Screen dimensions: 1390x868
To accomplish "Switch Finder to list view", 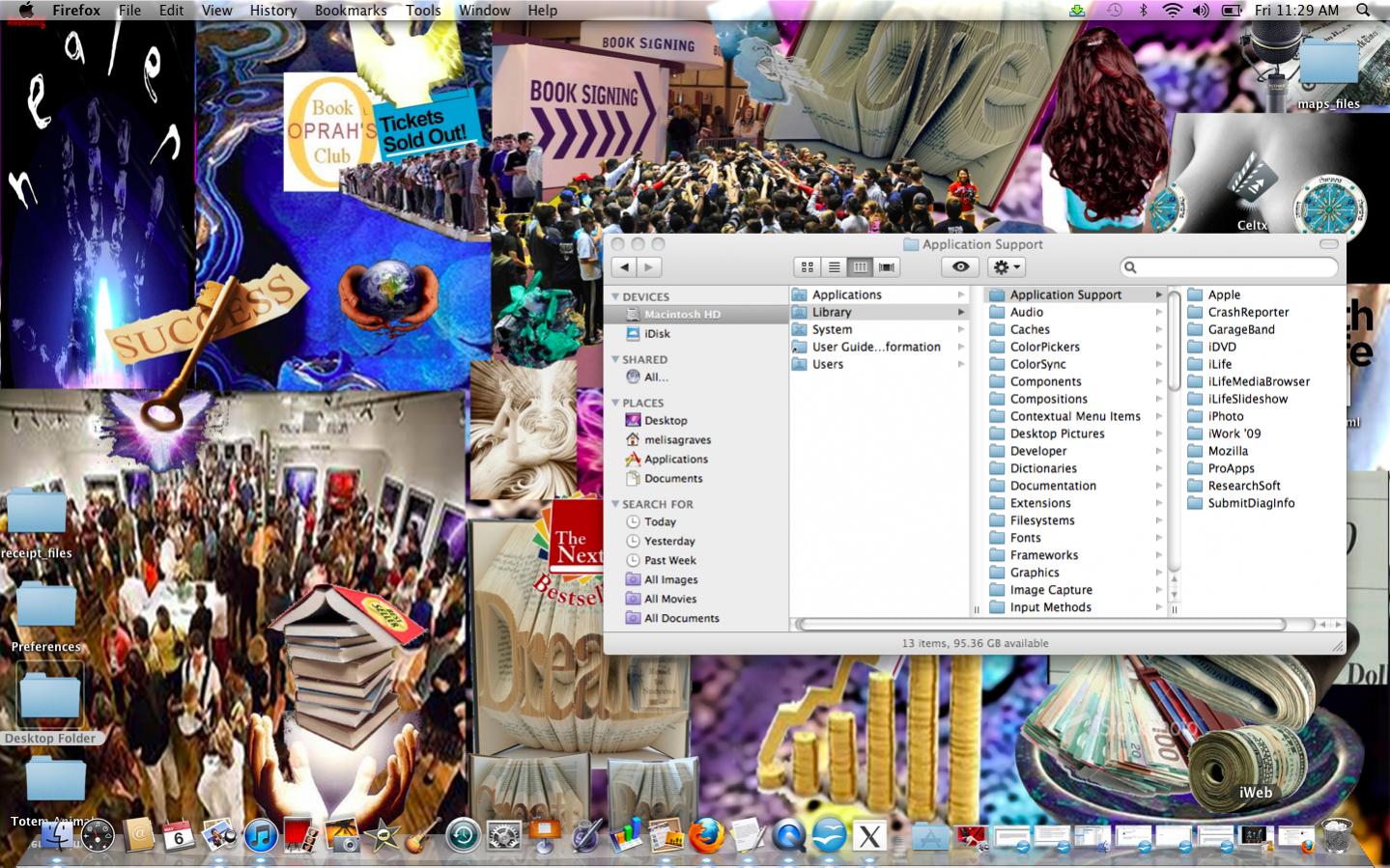I will click(834, 267).
